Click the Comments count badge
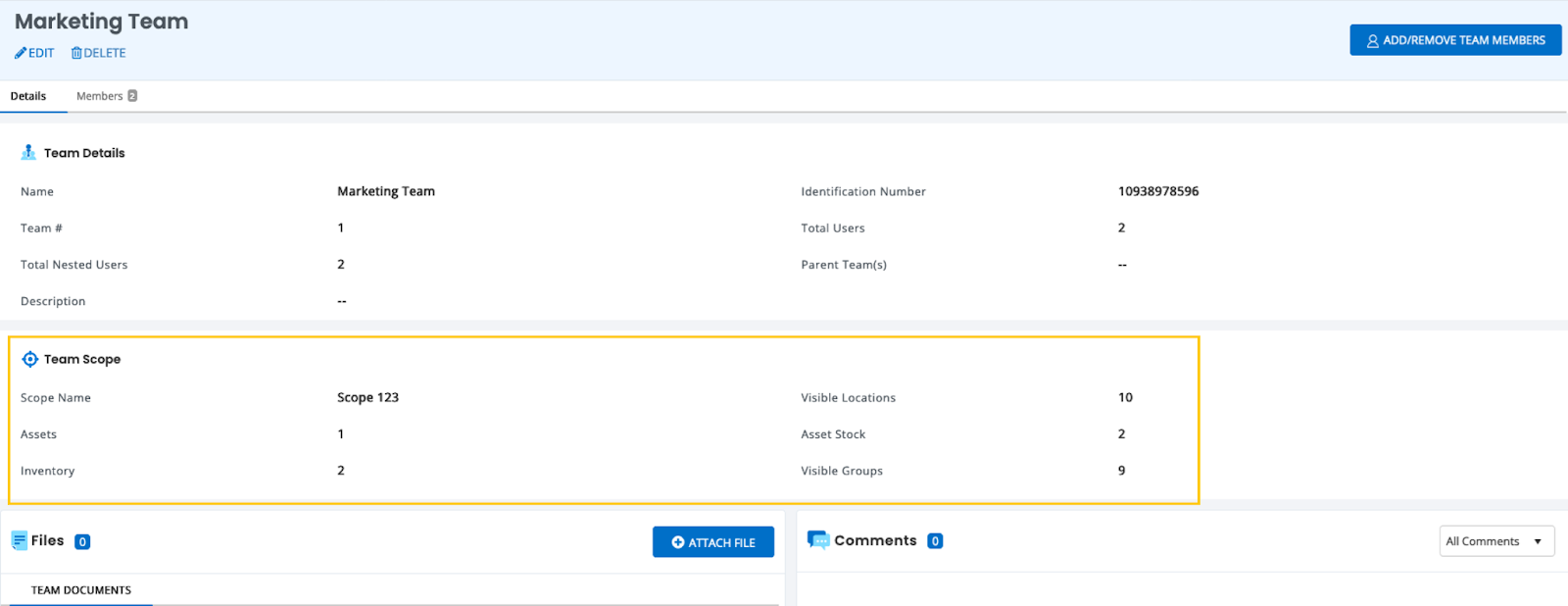Image resolution: width=1568 pixels, height=606 pixels. [x=935, y=541]
